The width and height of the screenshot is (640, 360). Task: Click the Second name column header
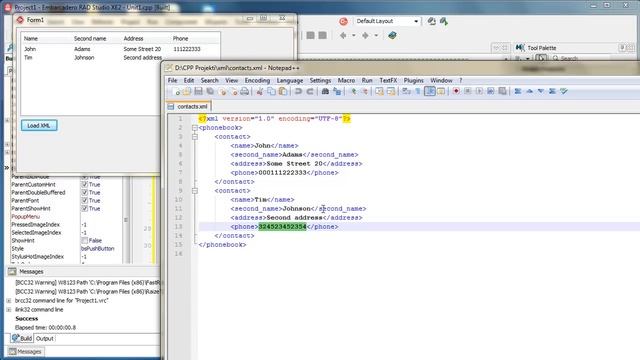coord(90,38)
